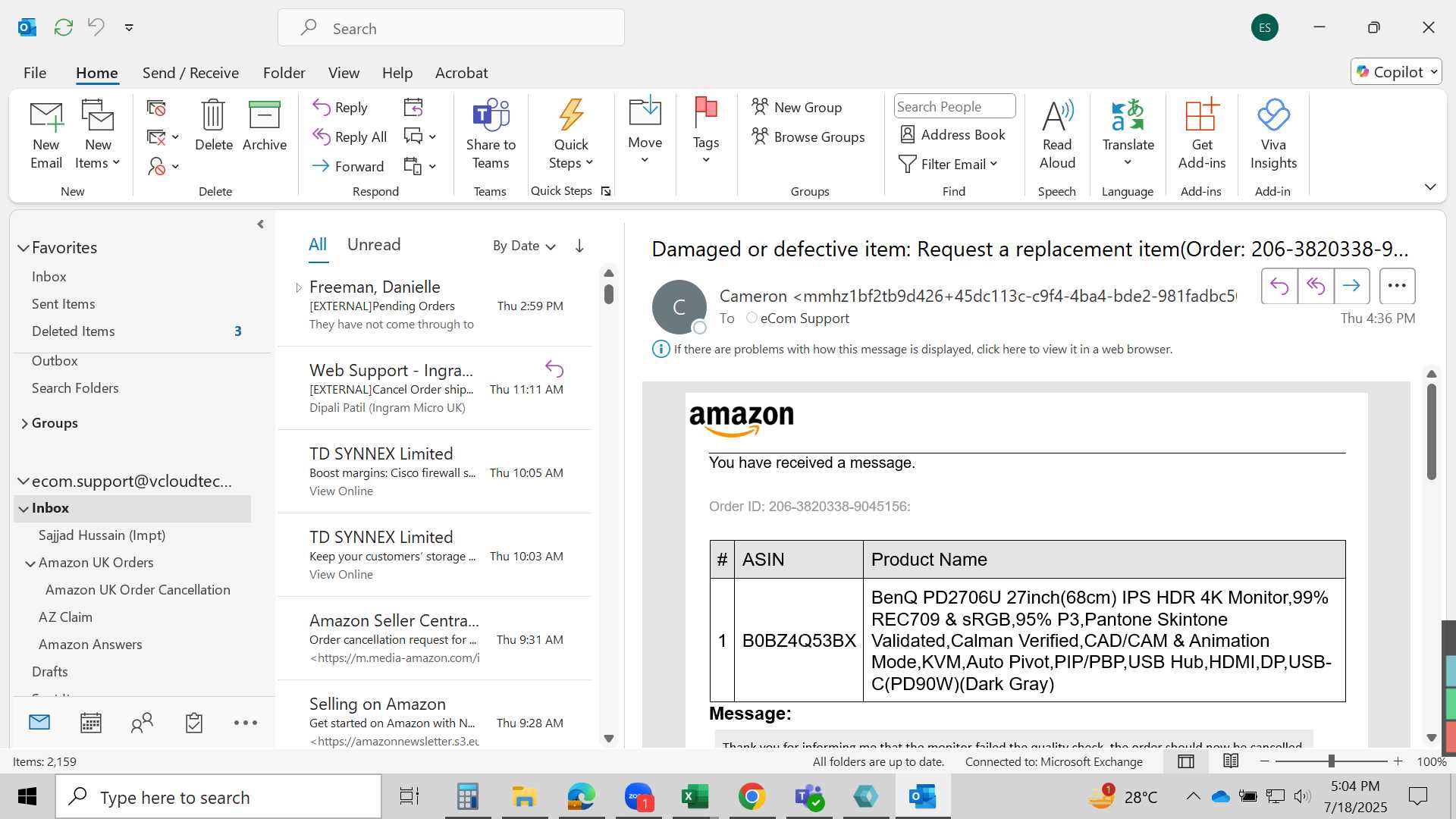
Task: Open the Clean Up dropdown arrow
Action: pyautogui.click(x=175, y=137)
